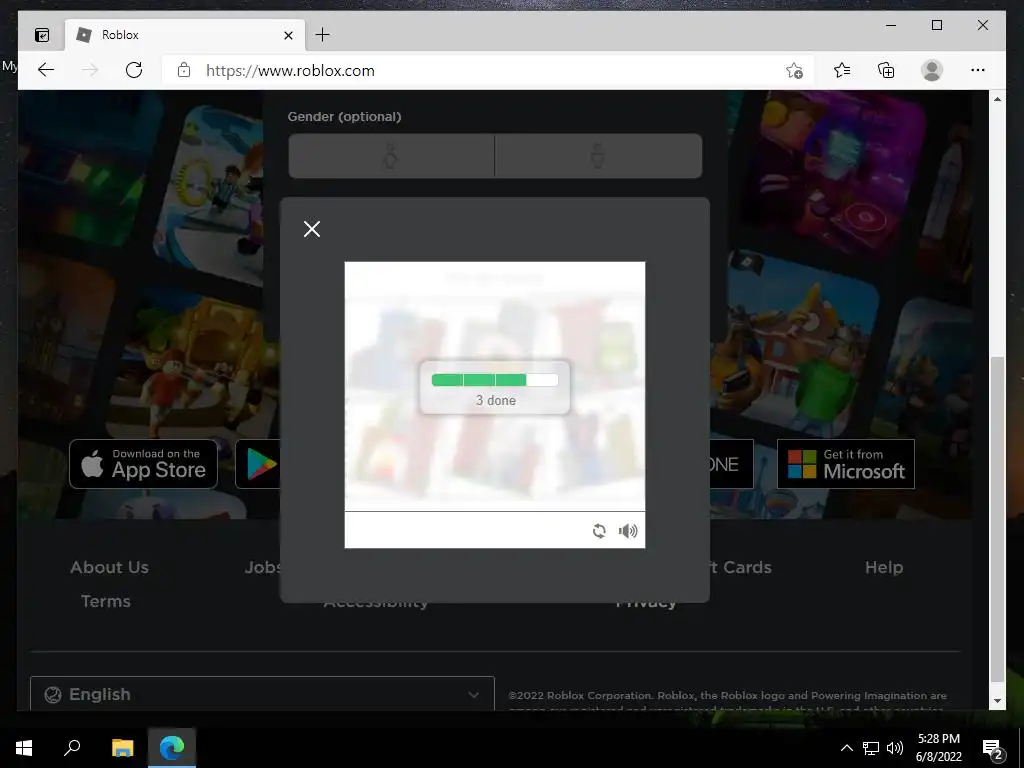Open Settings and more menu
This screenshot has height=768, width=1024.
tap(978, 70)
